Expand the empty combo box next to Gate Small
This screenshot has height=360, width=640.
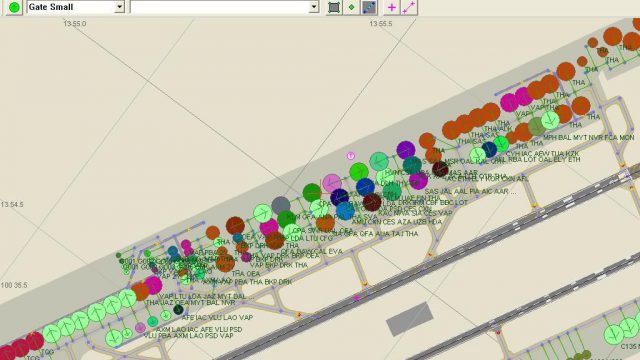[313, 7]
